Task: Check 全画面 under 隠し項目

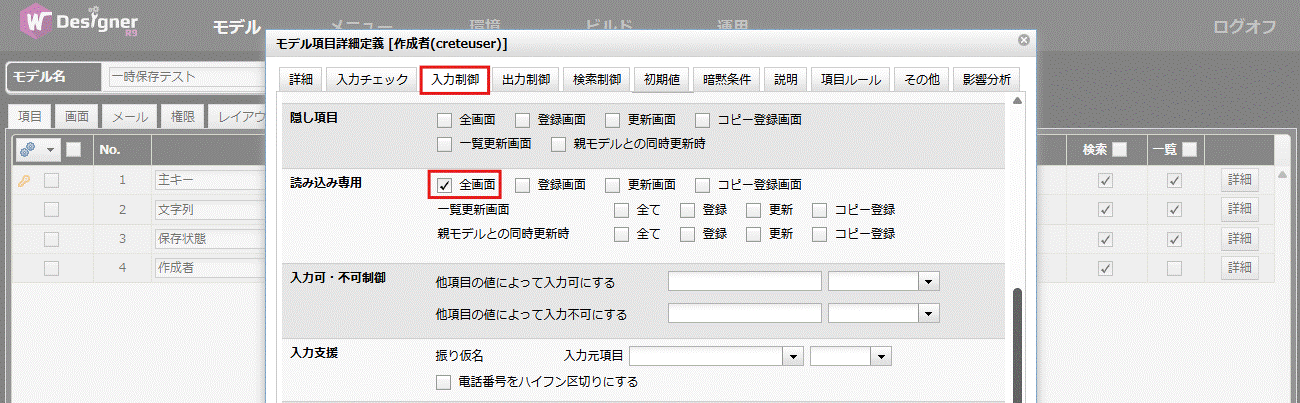Action: (x=445, y=120)
